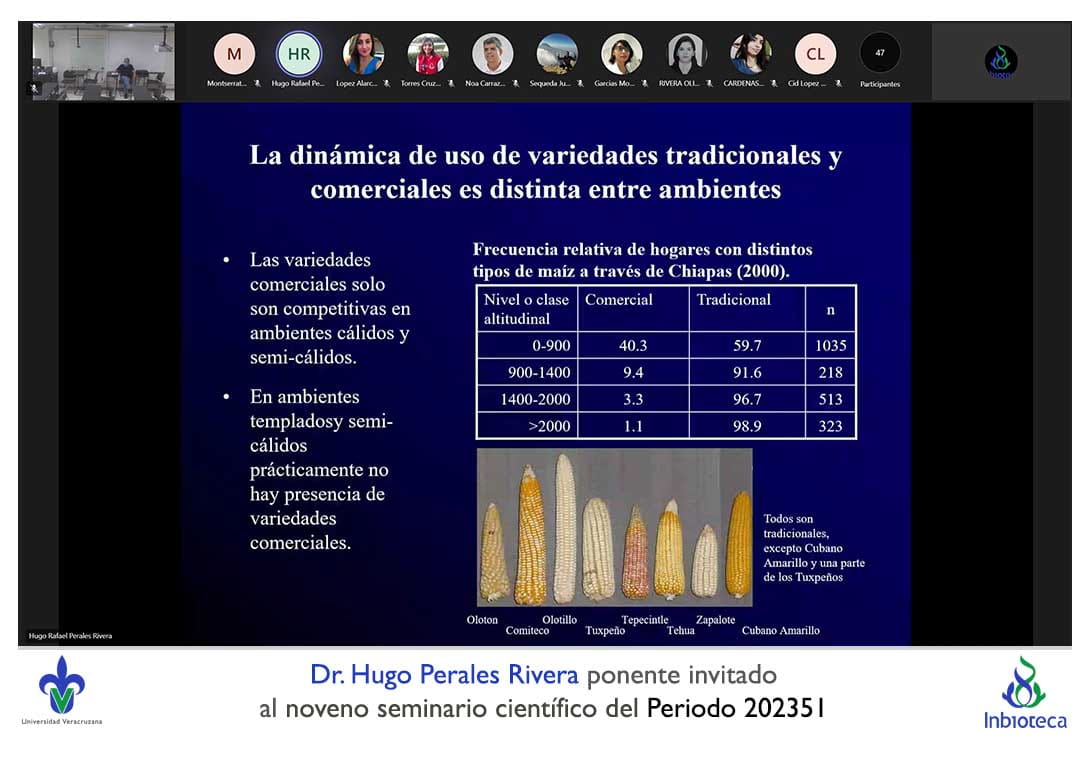Select the Hugo Rafael 'HR' speaker avatar
Viewport: 1090px width, 760px height.
click(299, 54)
